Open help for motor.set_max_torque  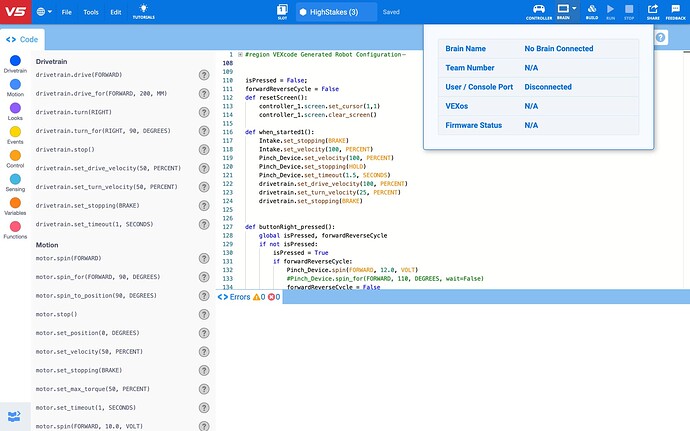[x=204, y=389]
